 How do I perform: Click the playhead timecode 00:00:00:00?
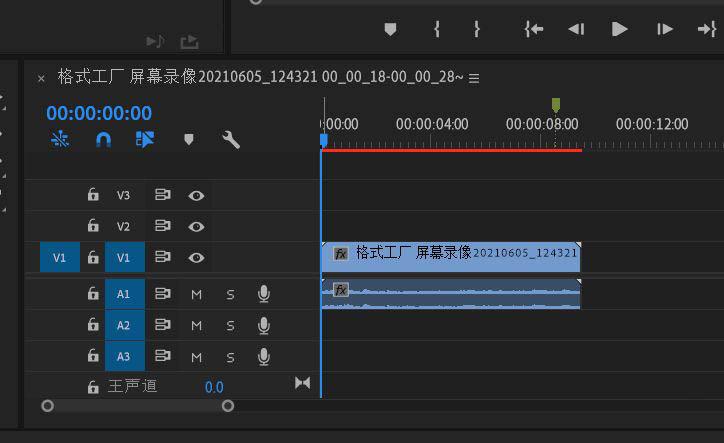(x=99, y=113)
